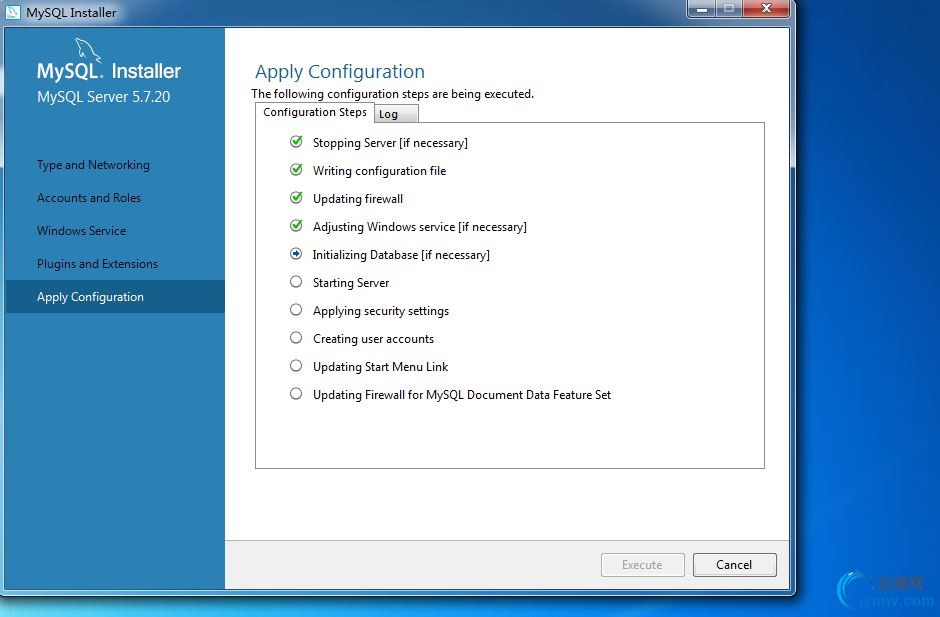The height and width of the screenshot is (617, 940).
Task: Click pending circle beside Starting Server
Action: pos(296,282)
